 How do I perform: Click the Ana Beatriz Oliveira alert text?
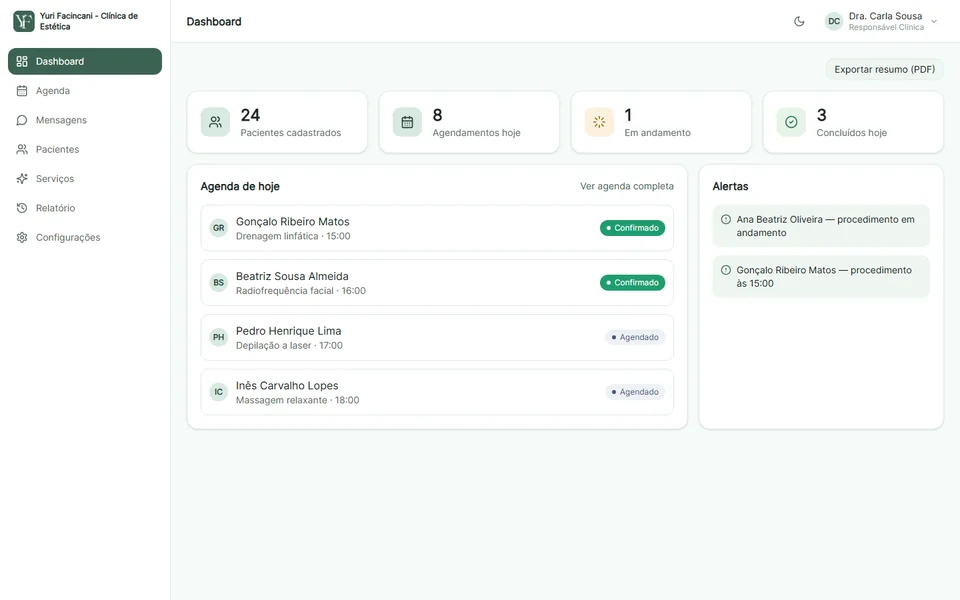pyautogui.click(x=825, y=226)
